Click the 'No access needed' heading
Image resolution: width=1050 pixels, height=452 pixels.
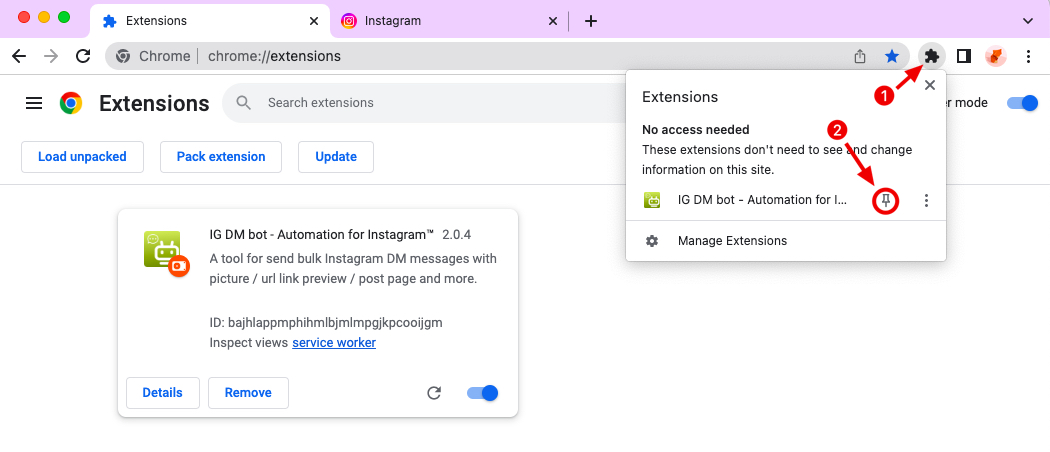(x=696, y=129)
